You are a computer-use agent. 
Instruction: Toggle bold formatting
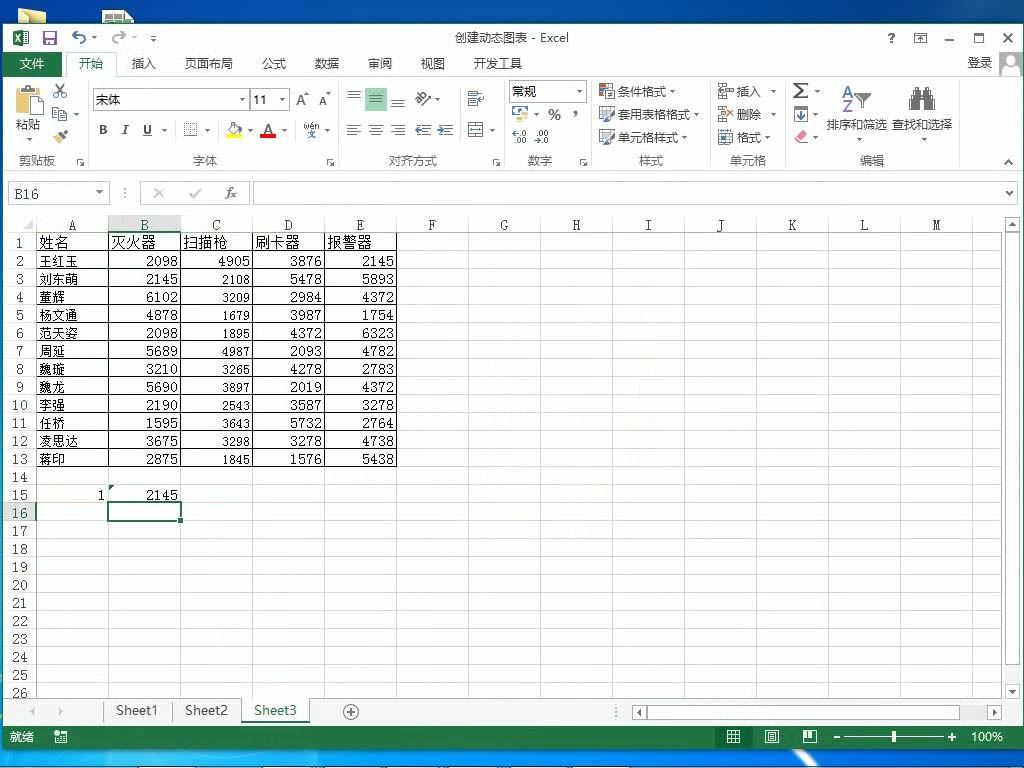tap(103, 130)
